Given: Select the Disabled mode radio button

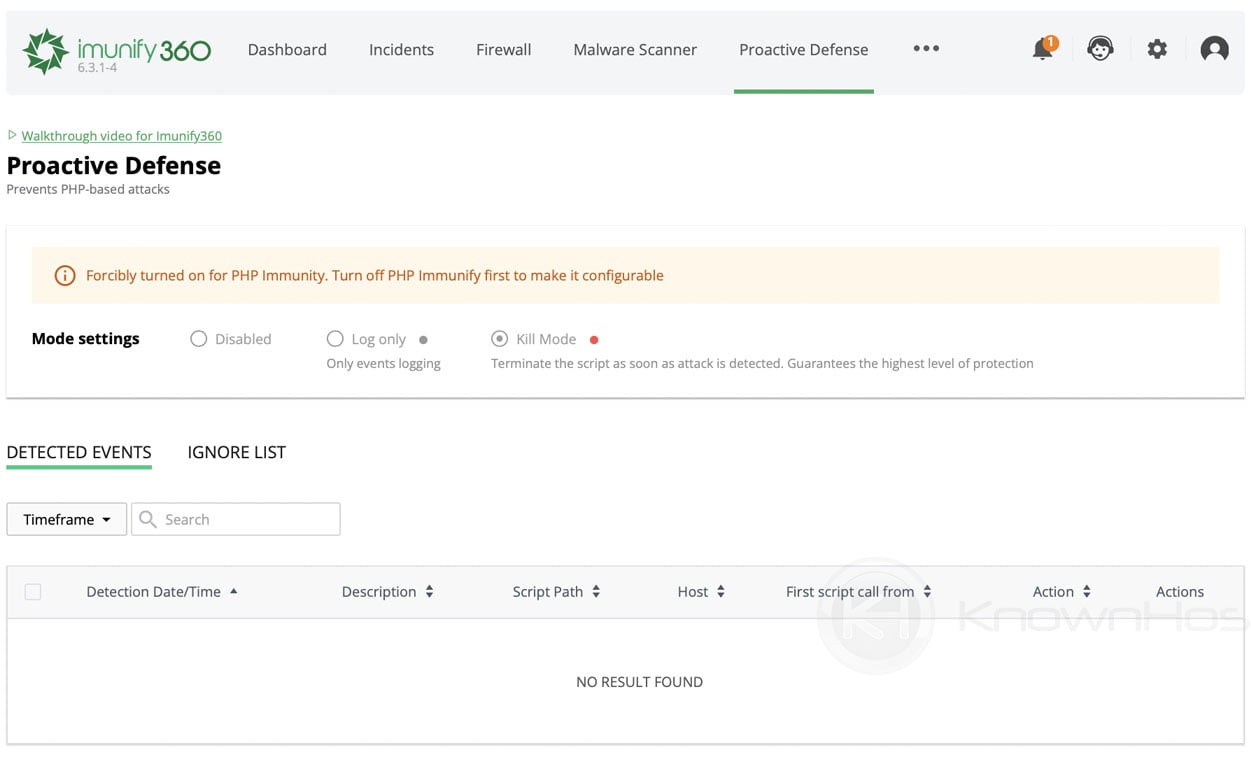Looking at the screenshot, I should pos(198,339).
